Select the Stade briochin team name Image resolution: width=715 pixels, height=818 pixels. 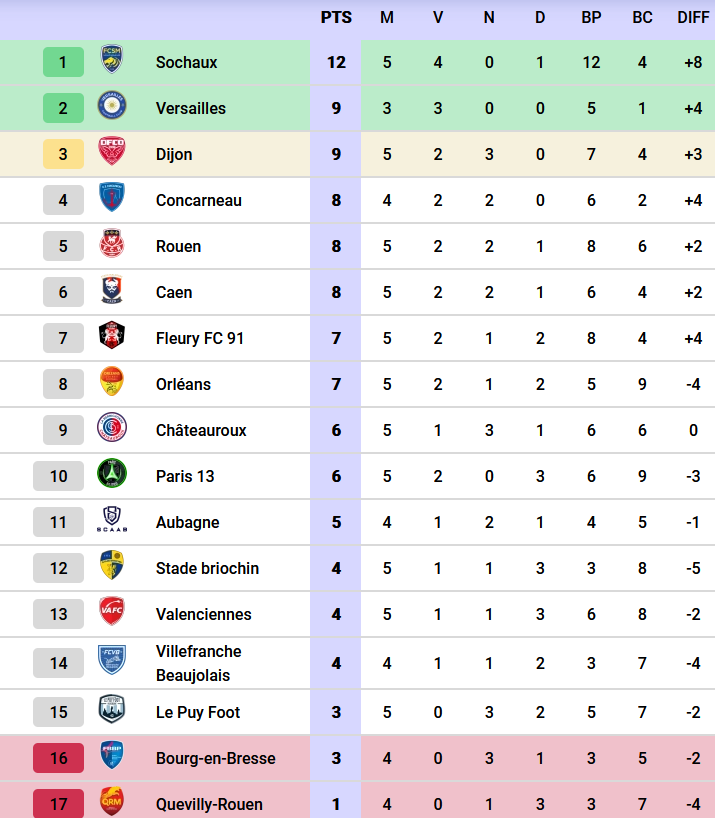(x=207, y=568)
